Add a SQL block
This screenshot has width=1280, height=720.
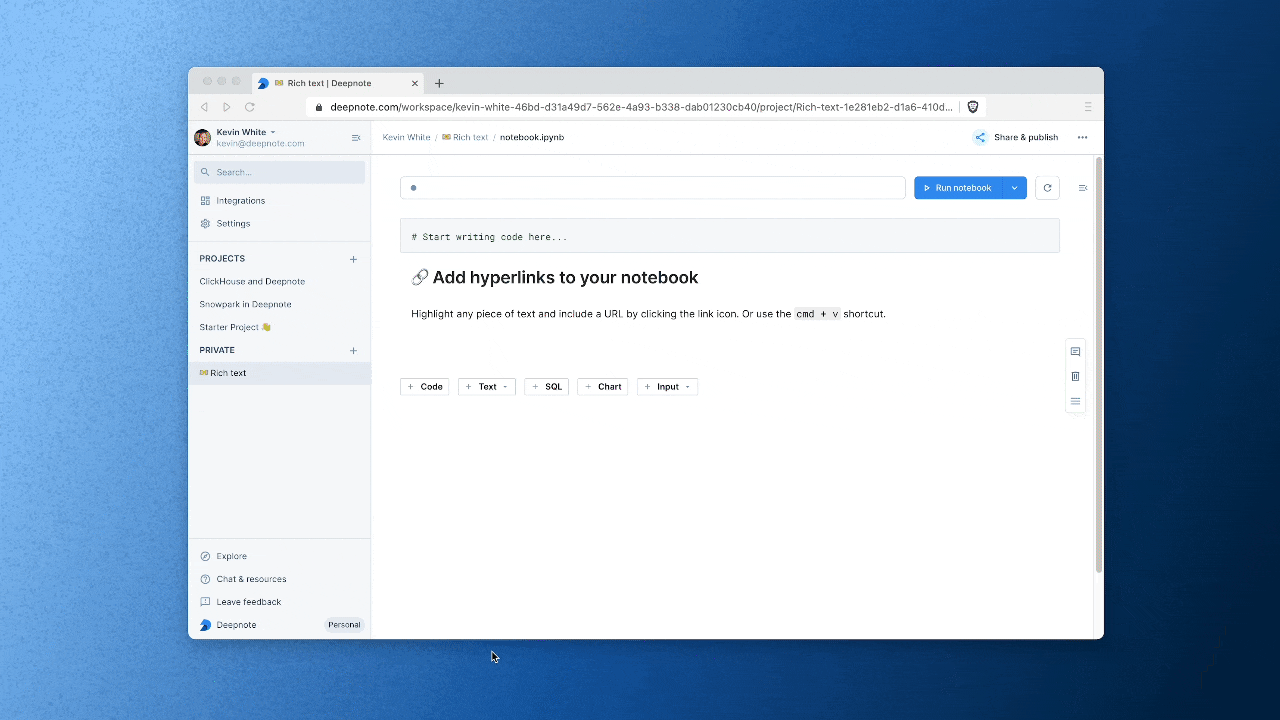547,387
